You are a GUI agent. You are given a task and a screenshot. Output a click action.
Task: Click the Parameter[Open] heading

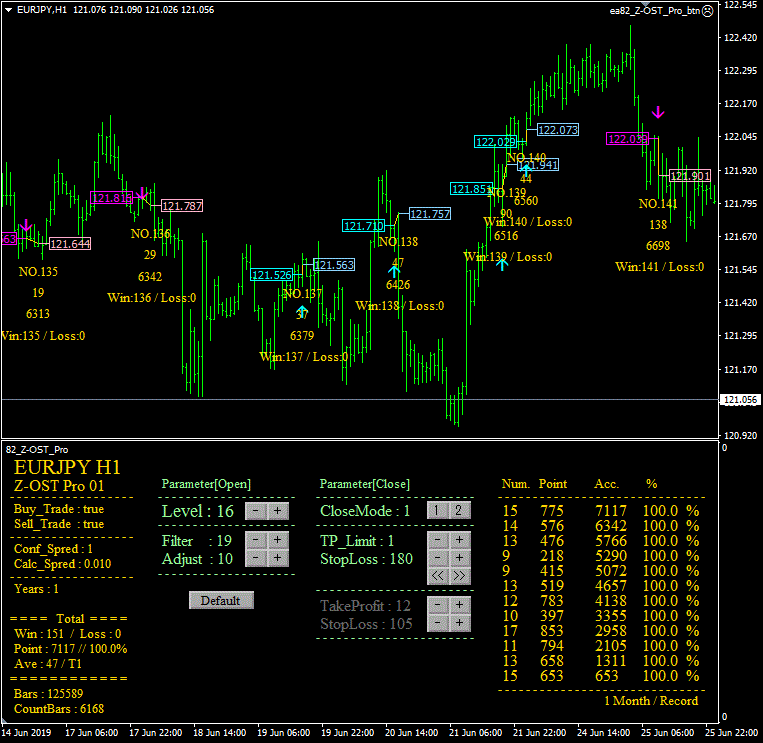[206, 484]
